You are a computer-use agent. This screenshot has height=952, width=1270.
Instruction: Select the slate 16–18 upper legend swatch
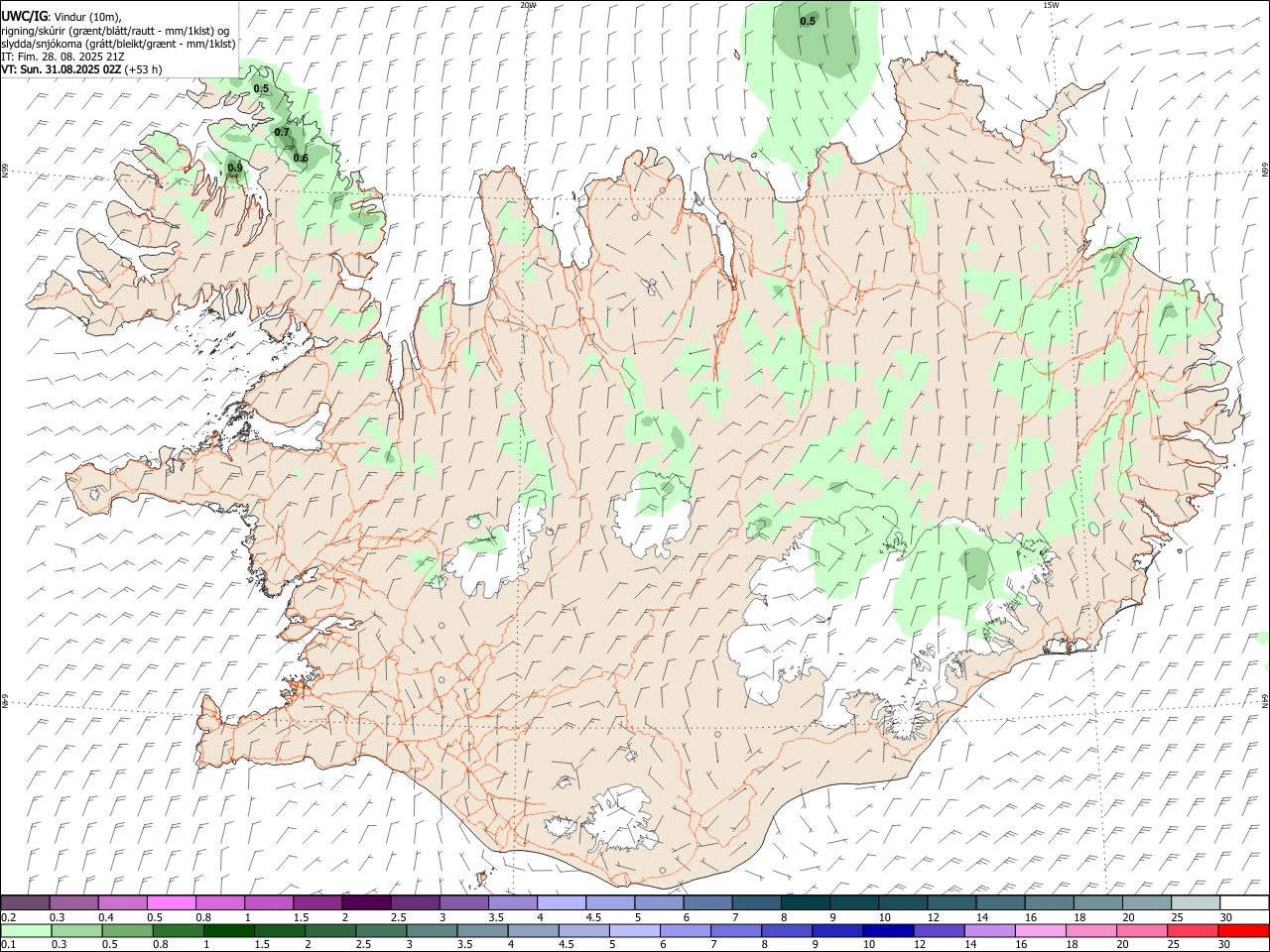[x=1050, y=902]
